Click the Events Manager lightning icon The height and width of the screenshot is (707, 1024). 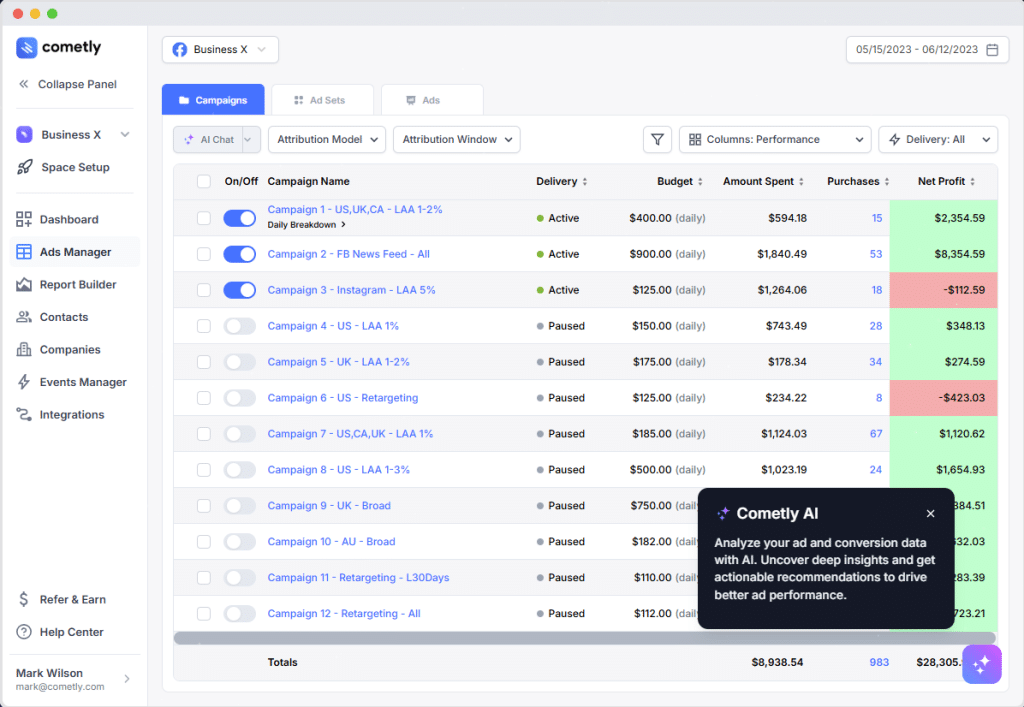tap(24, 382)
